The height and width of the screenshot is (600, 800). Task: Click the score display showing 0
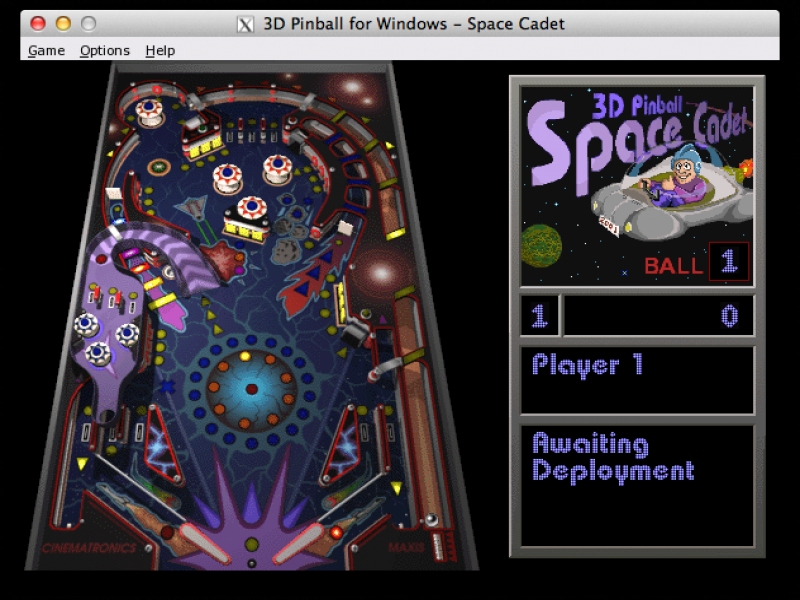point(658,316)
